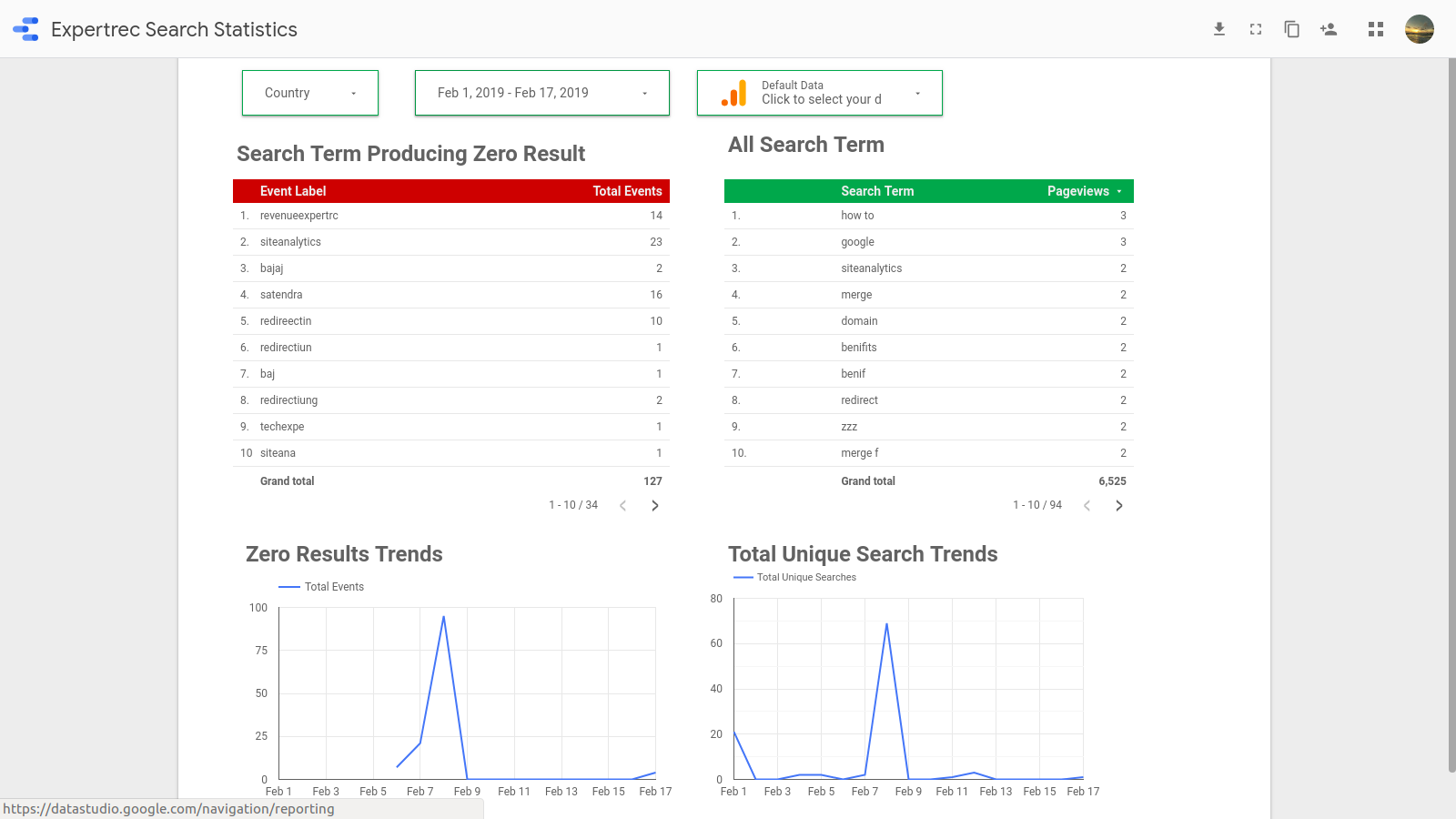Screen dimensions: 1456x819
Task: Go to next page of All Search Term table
Action: (1119, 506)
